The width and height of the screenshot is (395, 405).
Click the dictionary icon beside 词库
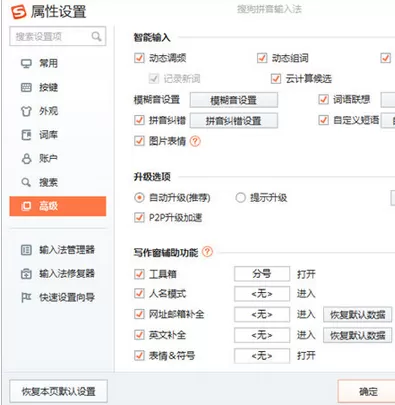pos(26,135)
